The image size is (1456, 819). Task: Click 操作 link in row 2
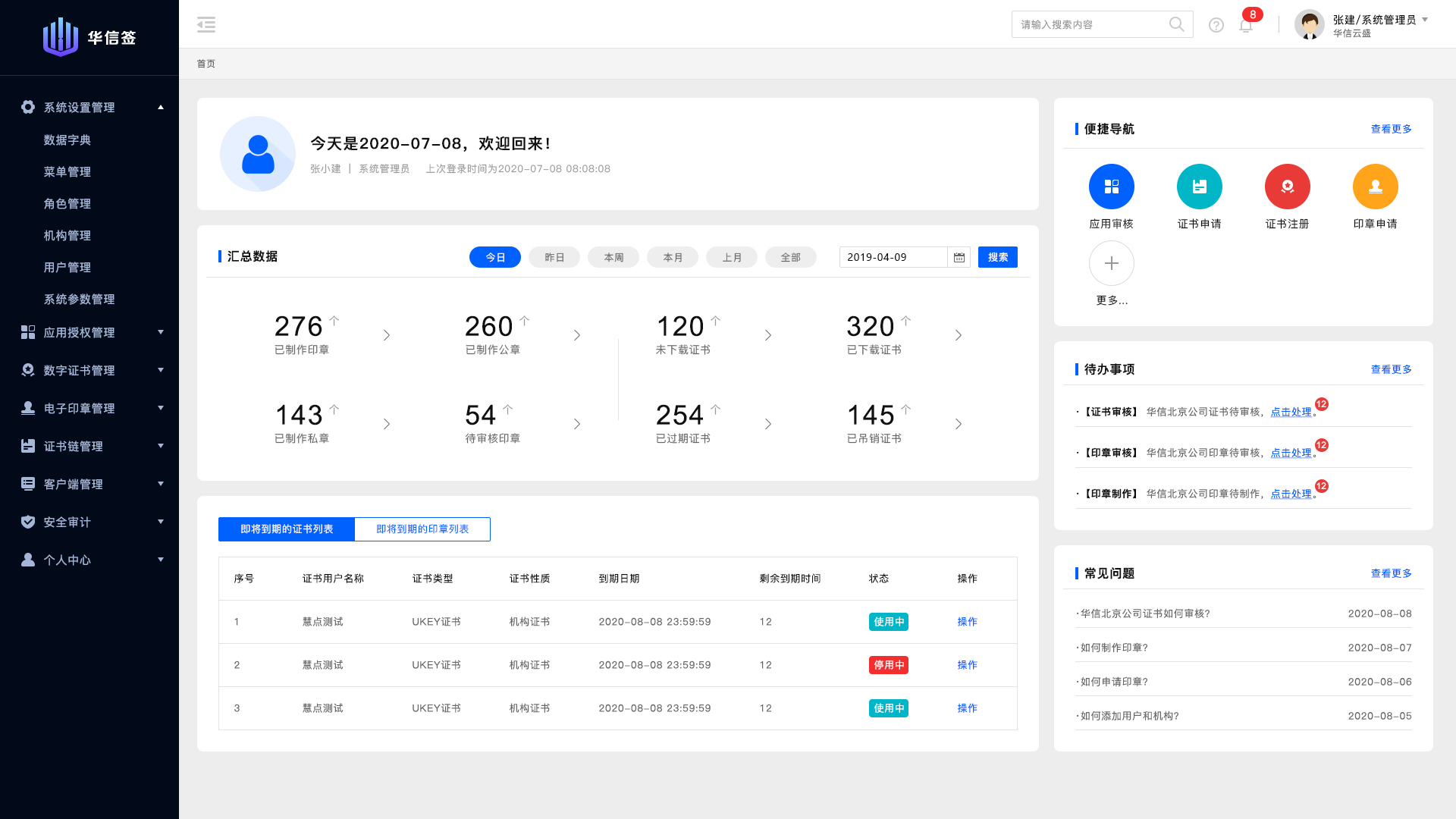(x=968, y=665)
